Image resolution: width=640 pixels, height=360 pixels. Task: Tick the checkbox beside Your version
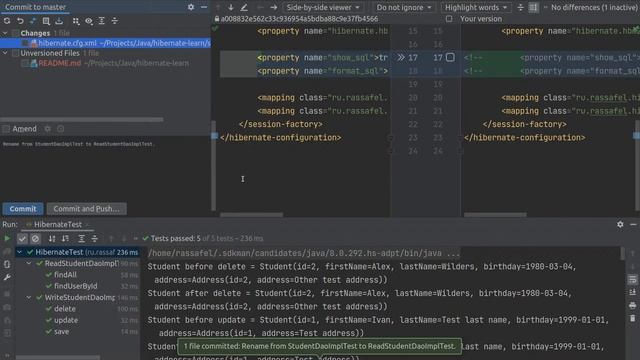(x=449, y=19)
